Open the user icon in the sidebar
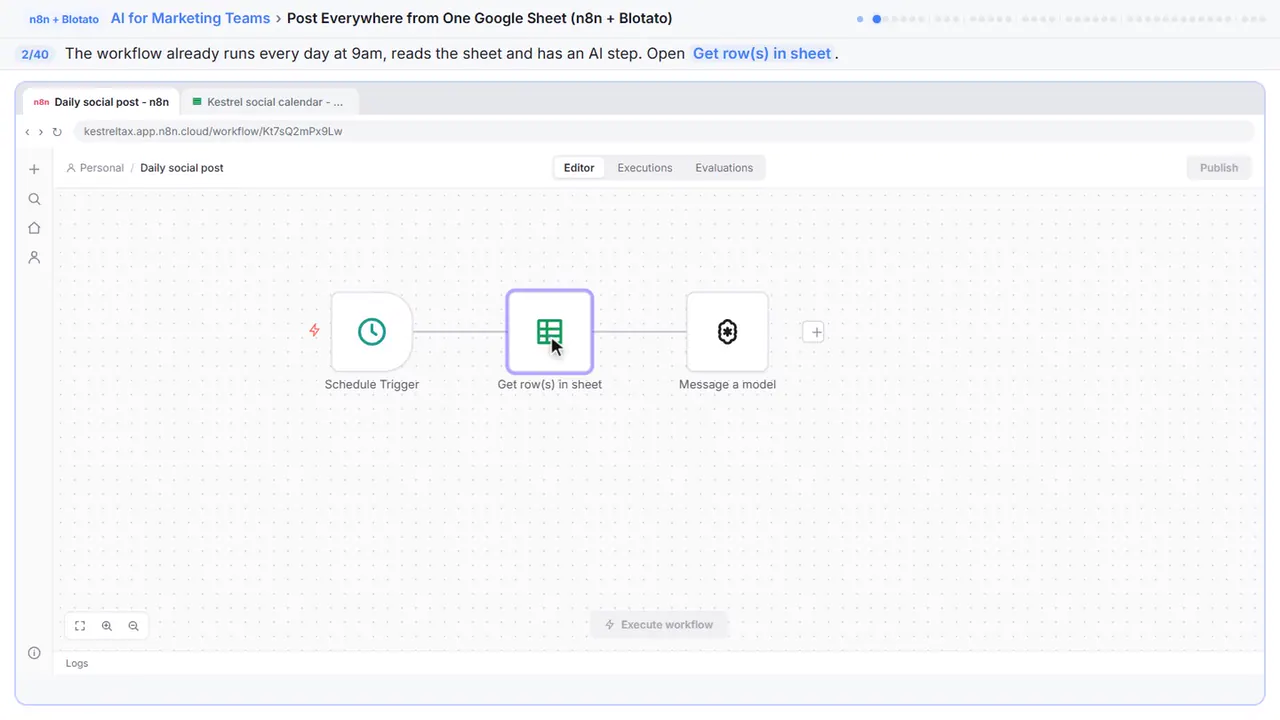The height and width of the screenshot is (720, 1280). click(34, 257)
